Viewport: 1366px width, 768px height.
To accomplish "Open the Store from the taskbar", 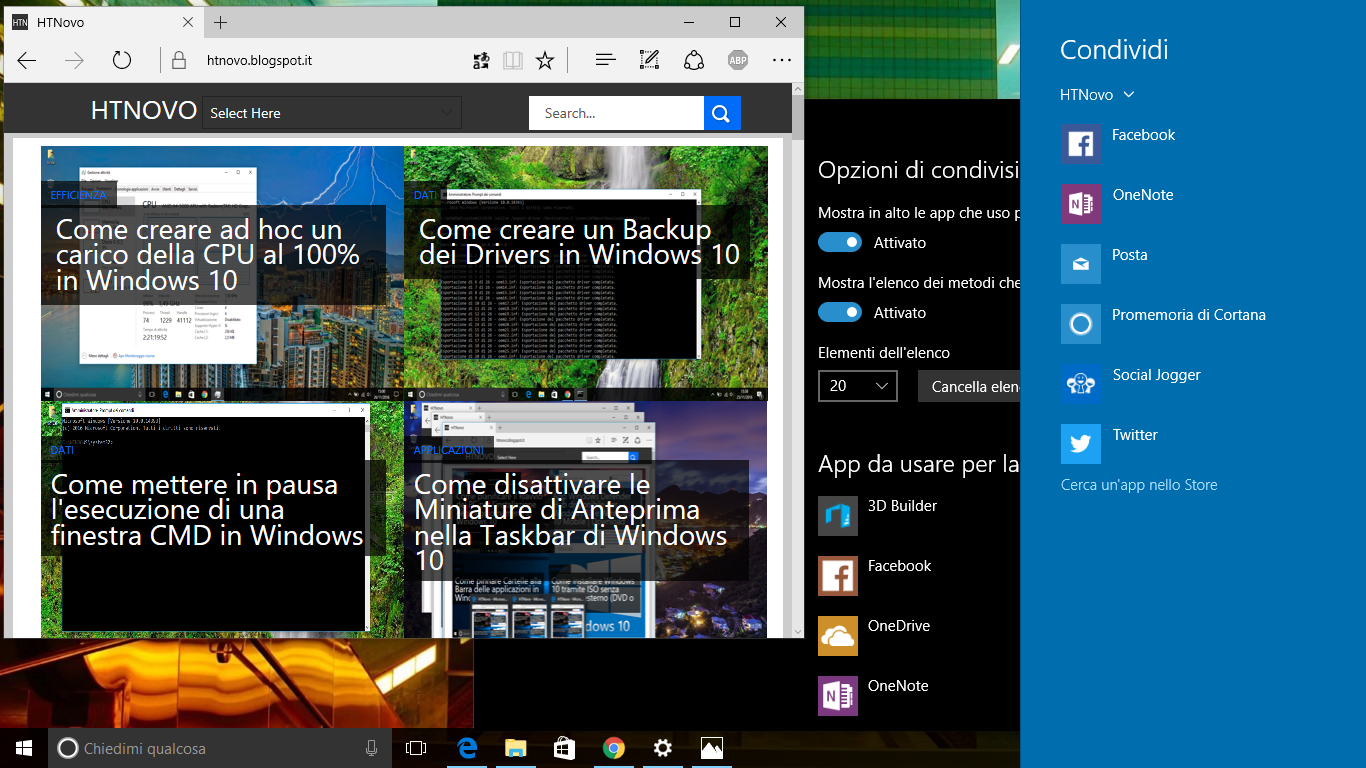I will click(x=565, y=748).
